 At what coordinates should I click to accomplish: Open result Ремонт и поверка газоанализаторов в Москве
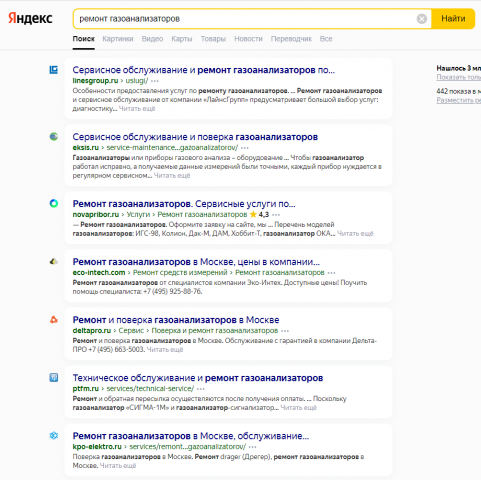tap(176, 320)
